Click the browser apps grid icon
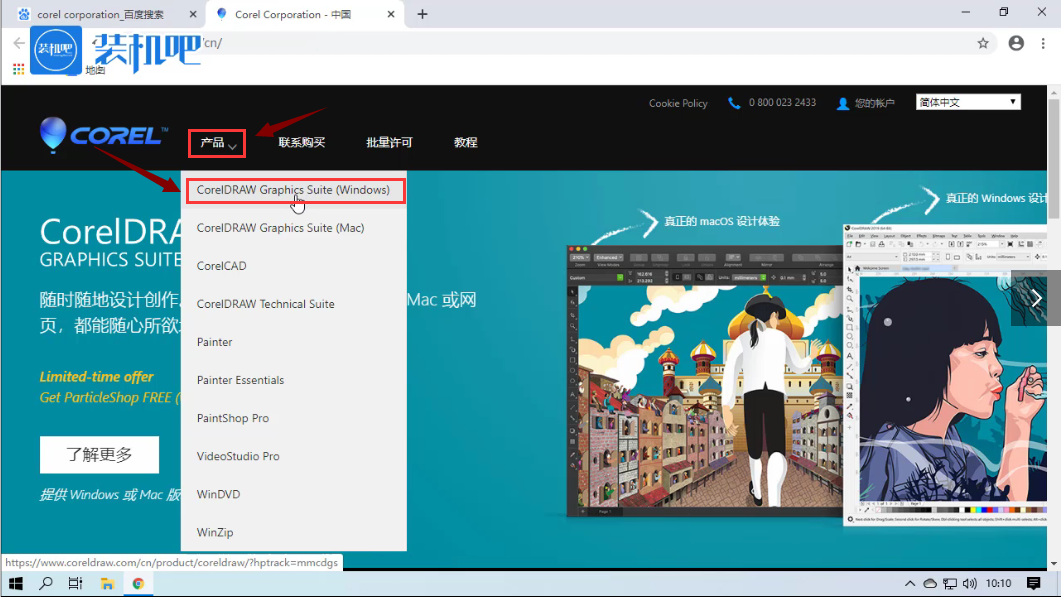The height and width of the screenshot is (597, 1061). [18, 69]
